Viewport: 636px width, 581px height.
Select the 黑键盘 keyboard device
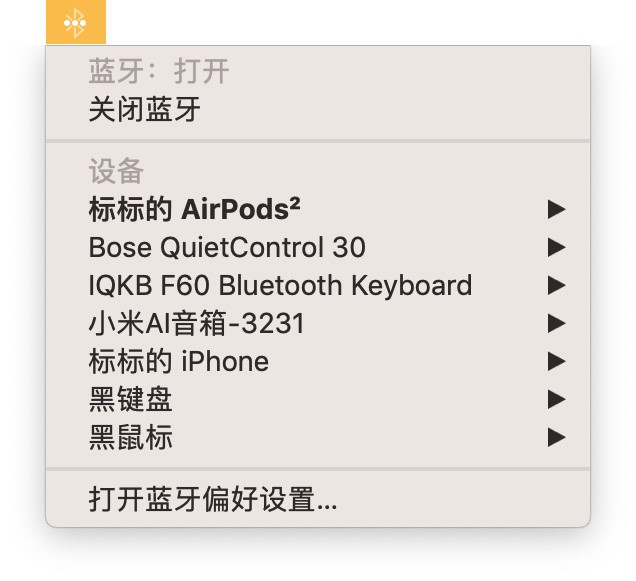(318, 399)
